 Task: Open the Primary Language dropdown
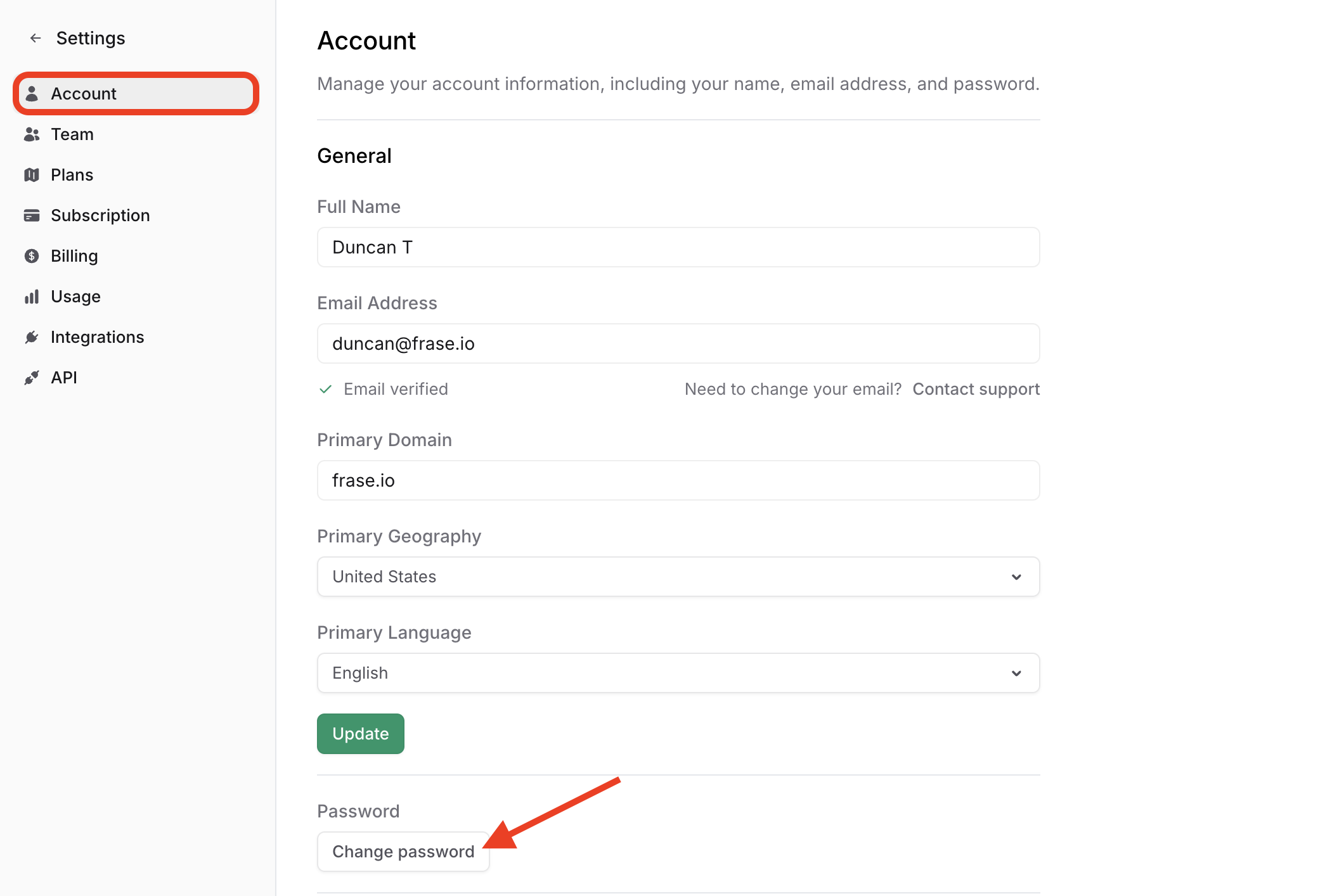click(x=678, y=673)
